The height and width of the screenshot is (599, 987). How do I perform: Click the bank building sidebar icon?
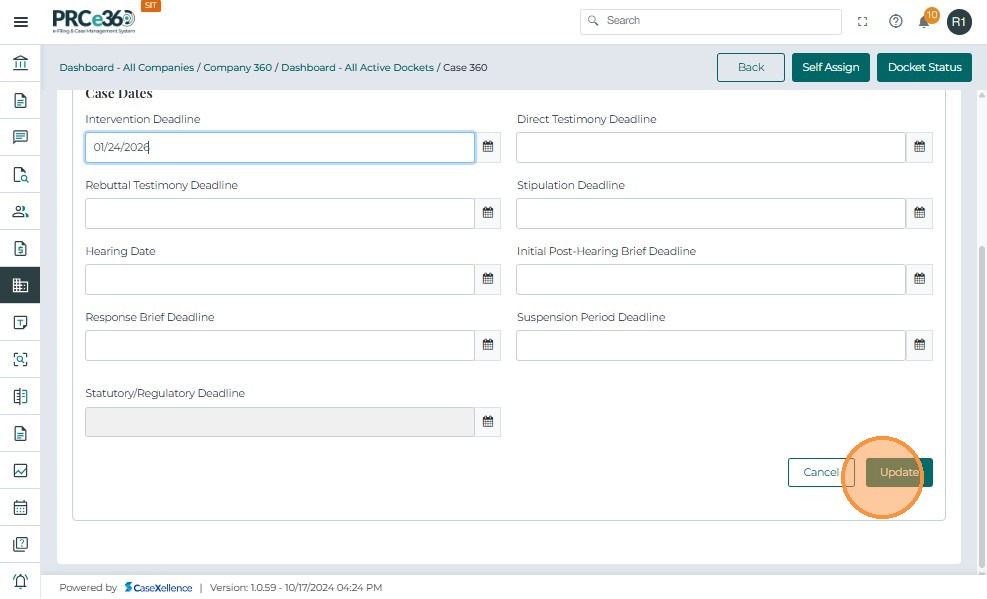(x=20, y=64)
